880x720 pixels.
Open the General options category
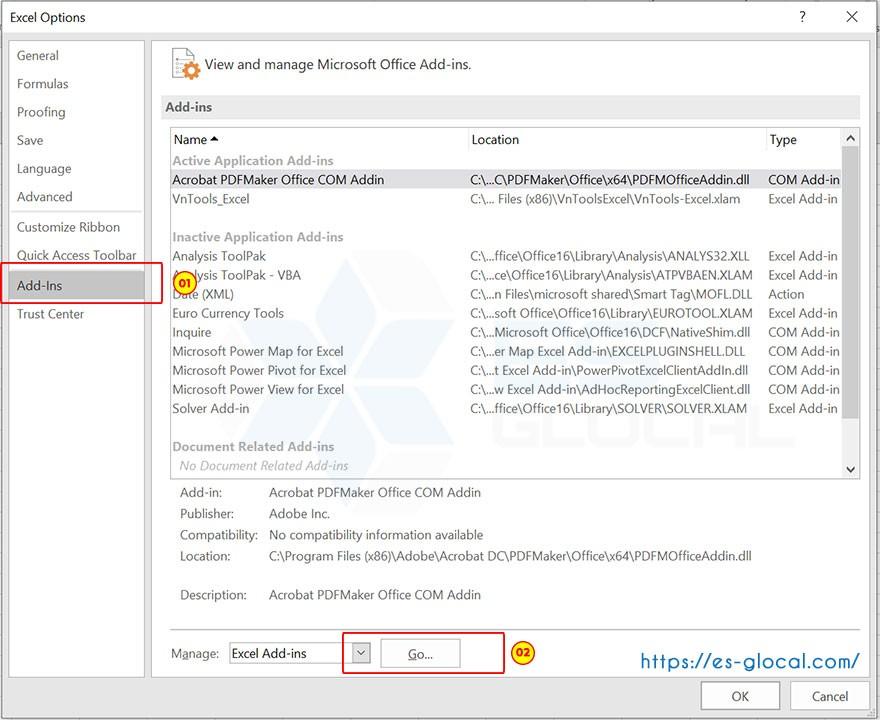(38, 56)
